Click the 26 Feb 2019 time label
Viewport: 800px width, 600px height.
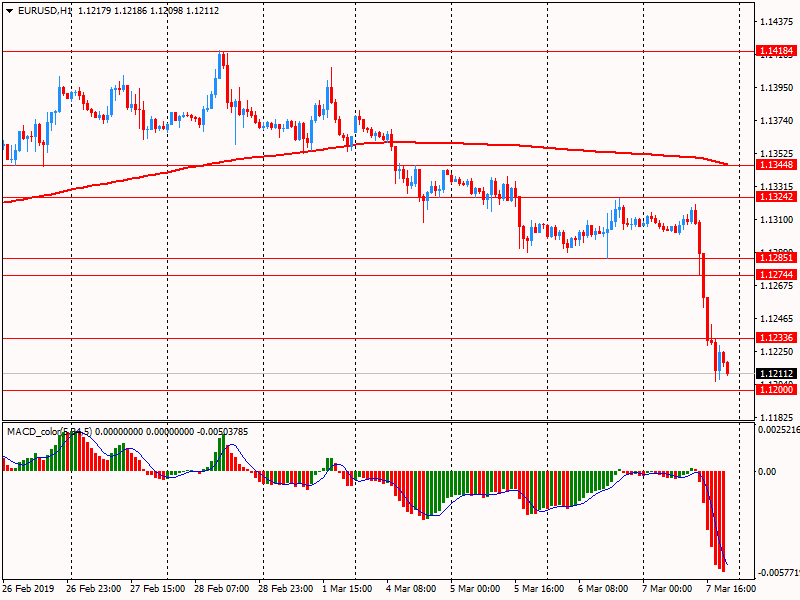click(28, 588)
